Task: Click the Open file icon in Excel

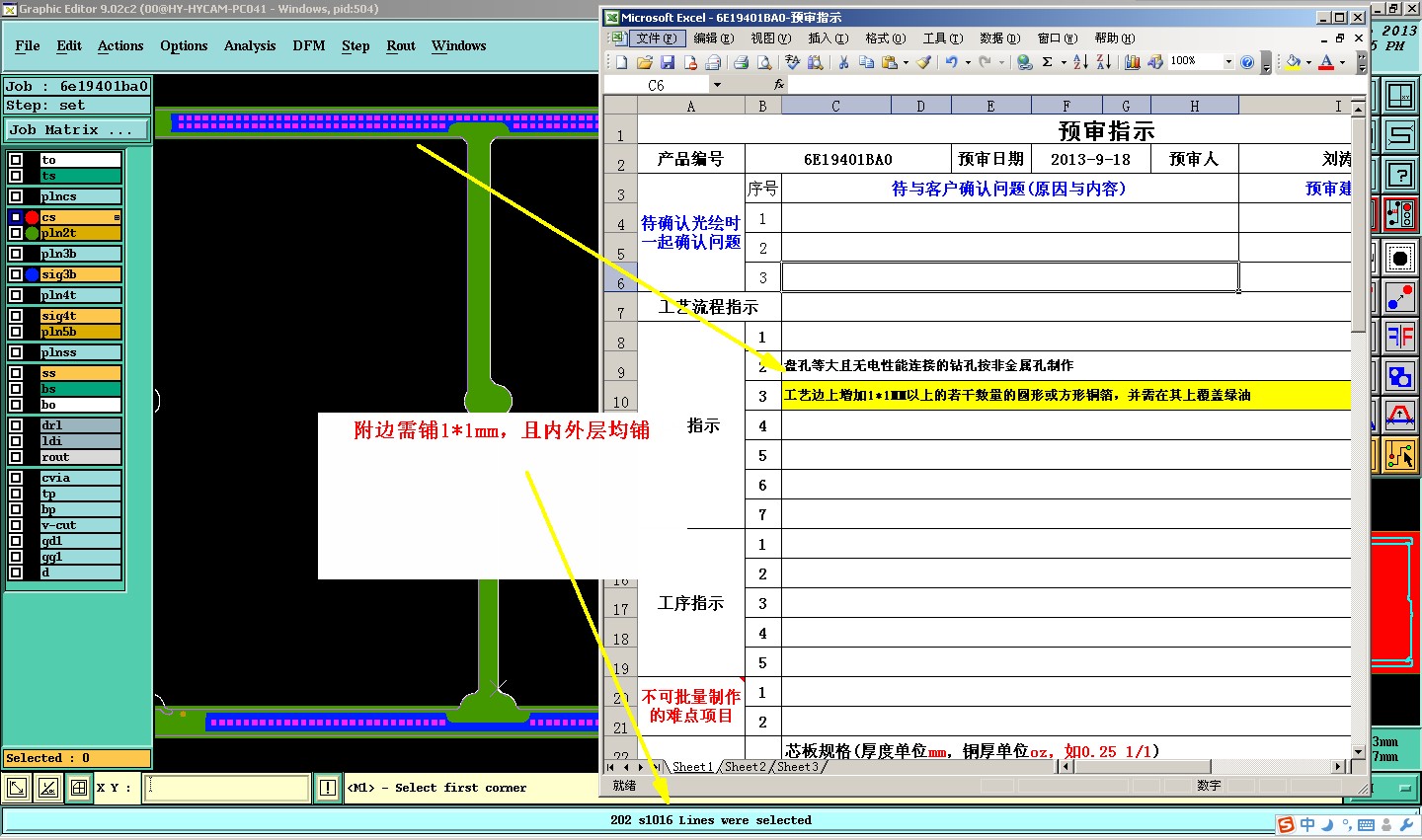Action: pos(644,62)
